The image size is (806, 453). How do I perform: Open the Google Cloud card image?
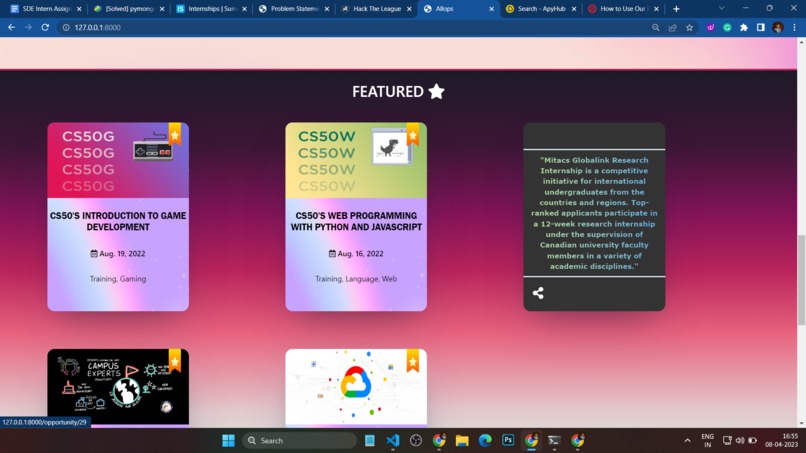356,387
